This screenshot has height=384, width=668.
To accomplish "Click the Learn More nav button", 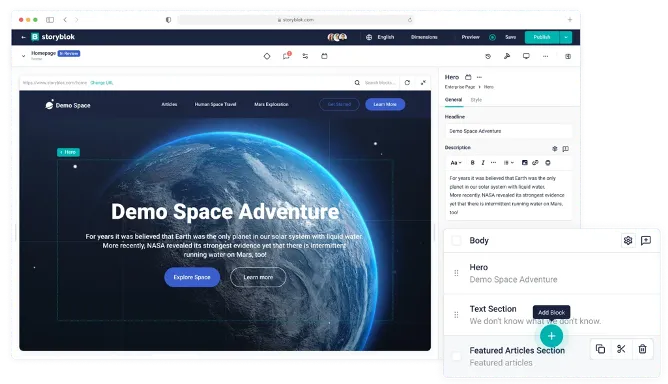I will point(385,104).
